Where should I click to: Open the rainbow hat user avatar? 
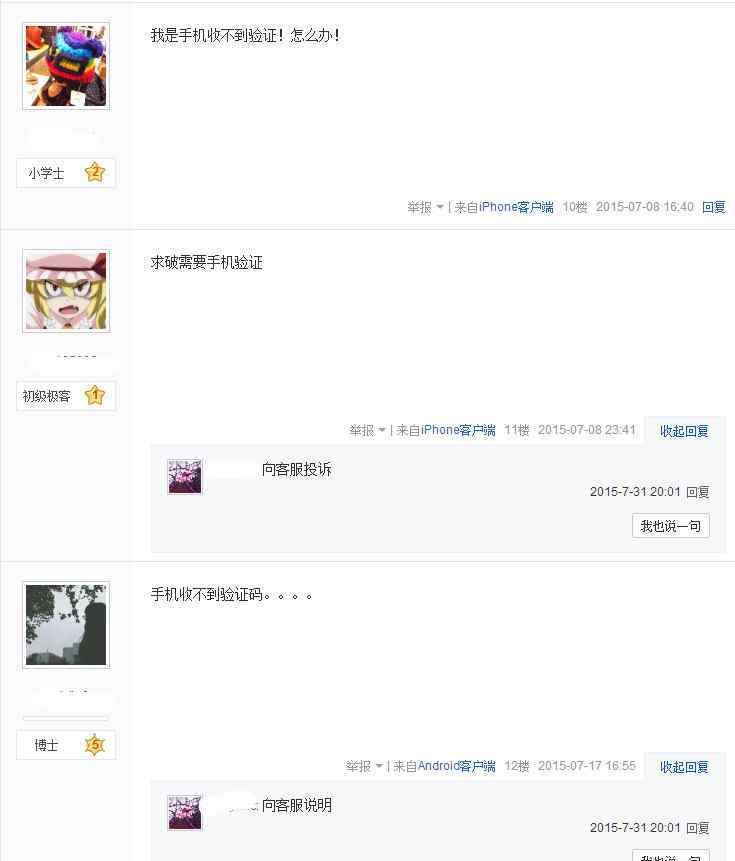(x=66, y=66)
